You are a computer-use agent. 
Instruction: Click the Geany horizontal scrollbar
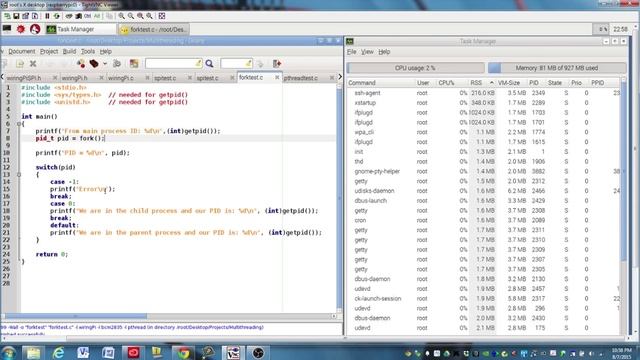click(x=76, y=316)
